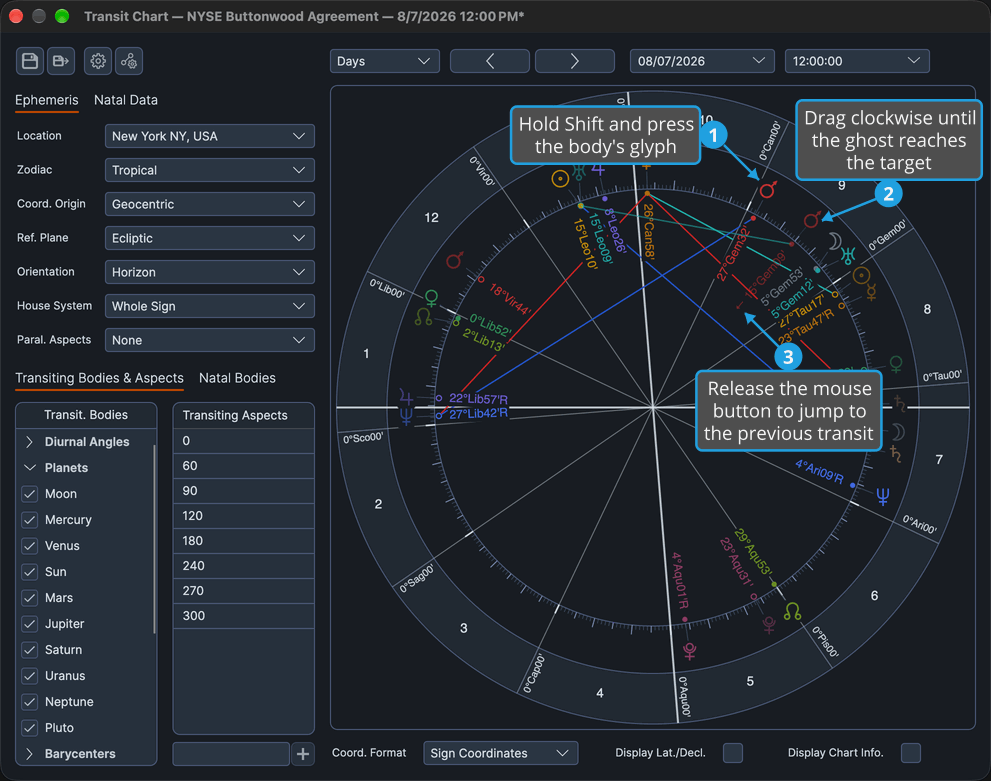Open the Days step-unit dropdown
This screenshot has width=991, height=781.
(x=384, y=61)
